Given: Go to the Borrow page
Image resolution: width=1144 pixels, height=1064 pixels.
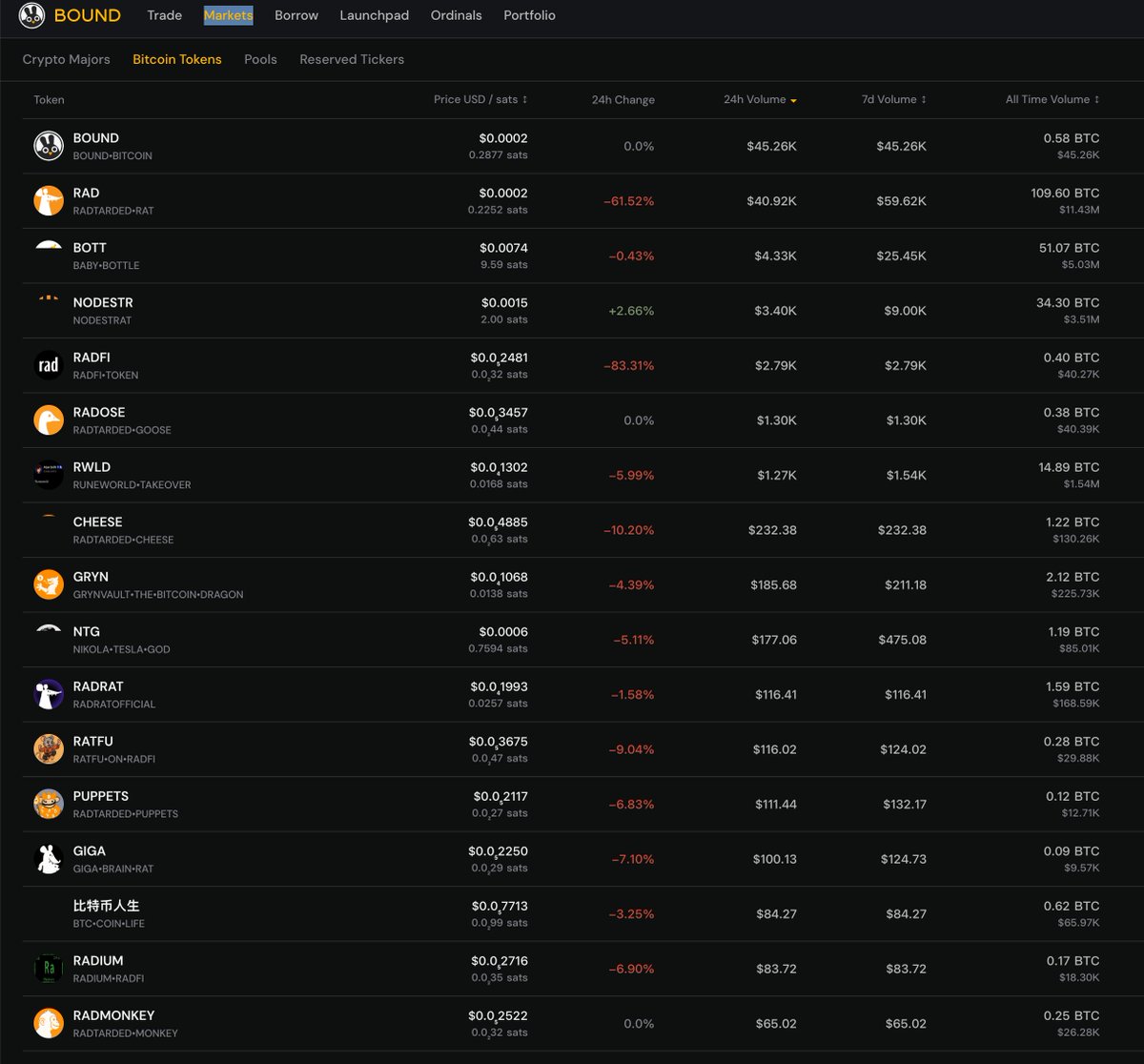Looking at the screenshot, I should pyautogui.click(x=296, y=15).
